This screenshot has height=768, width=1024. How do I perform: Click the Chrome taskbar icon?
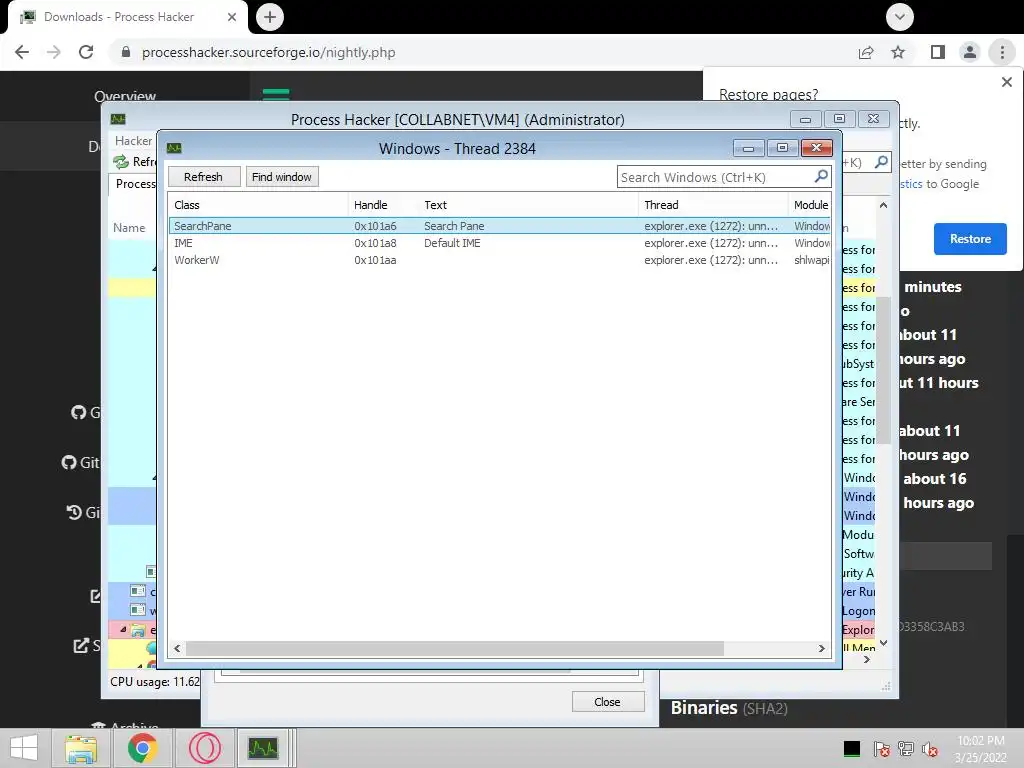pos(142,748)
